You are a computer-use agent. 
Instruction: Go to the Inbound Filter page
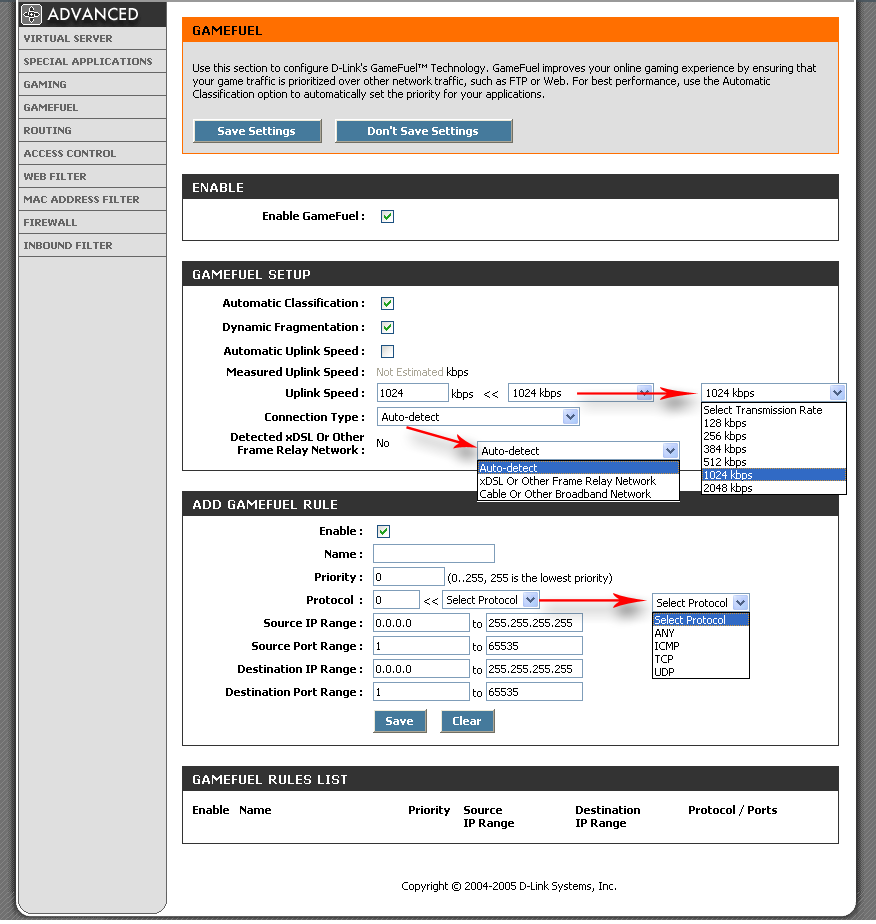point(92,245)
